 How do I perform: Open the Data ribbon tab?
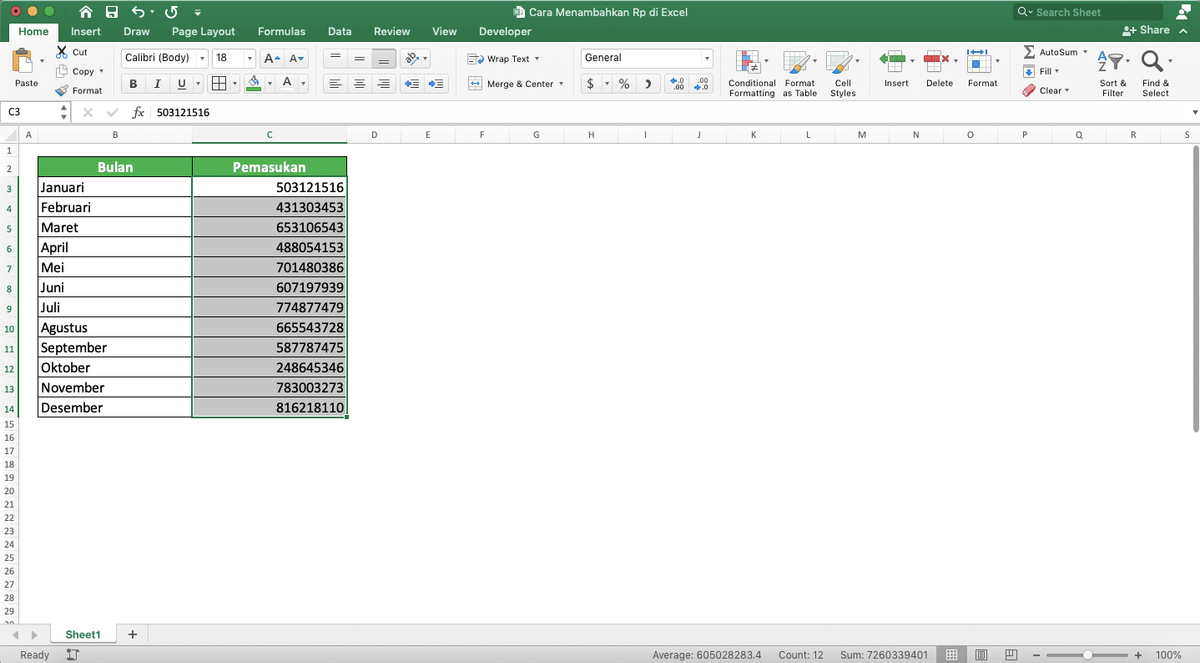[x=340, y=31]
